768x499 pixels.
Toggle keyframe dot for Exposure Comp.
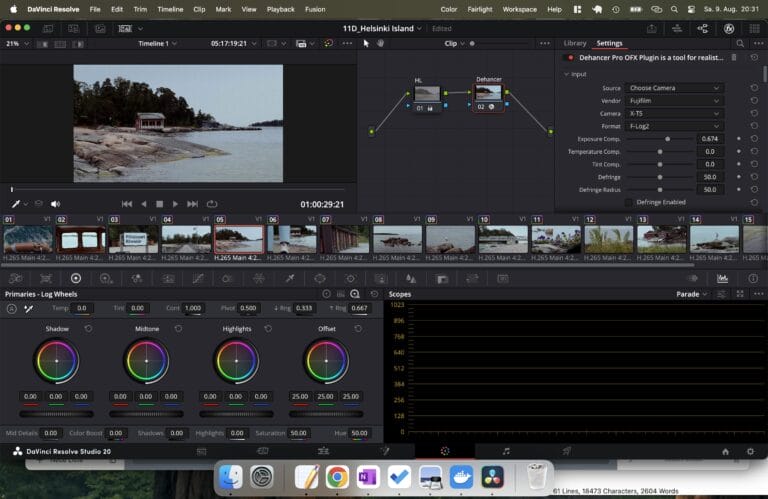click(x=739, y=139)
